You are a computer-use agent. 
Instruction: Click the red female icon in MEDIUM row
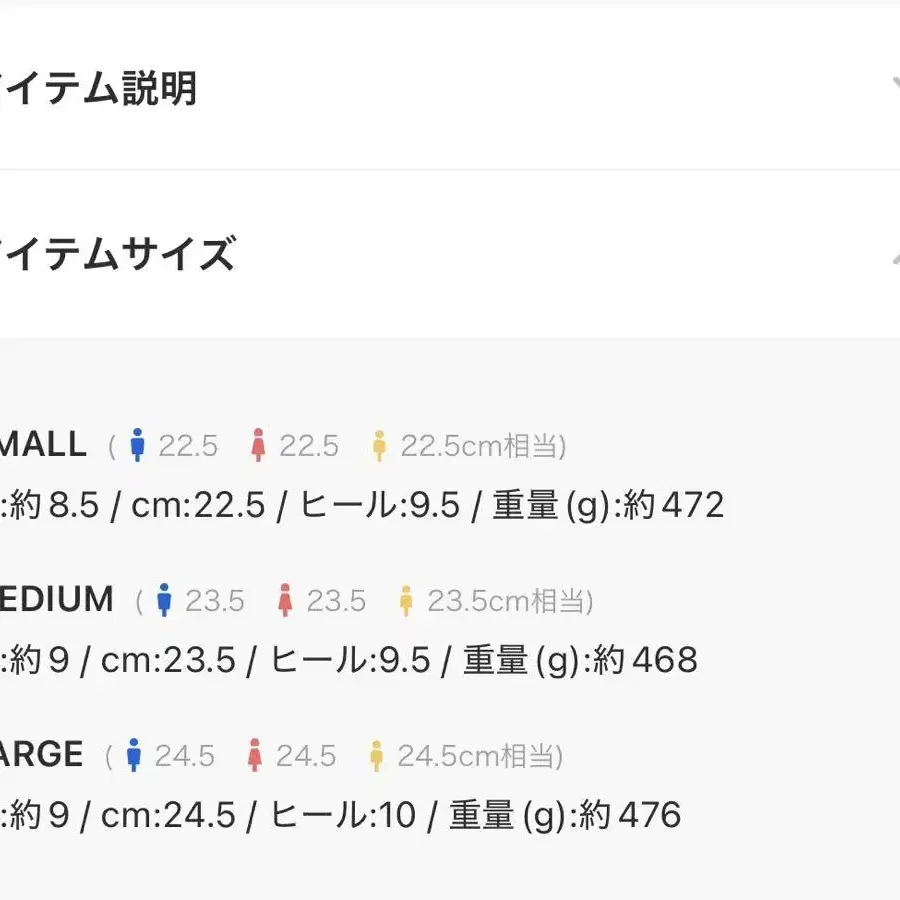[x=285, y=600]
